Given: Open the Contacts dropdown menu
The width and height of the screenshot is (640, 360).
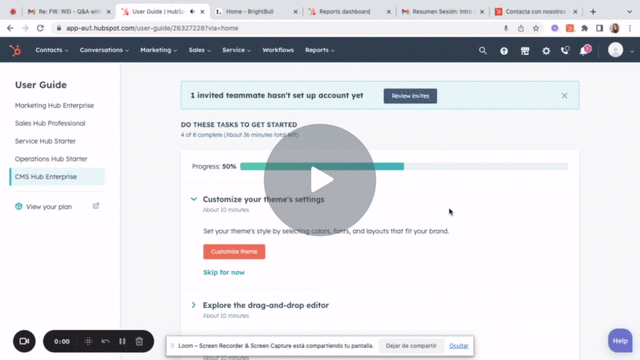Looking at the screenshot, I should point(51,50).
